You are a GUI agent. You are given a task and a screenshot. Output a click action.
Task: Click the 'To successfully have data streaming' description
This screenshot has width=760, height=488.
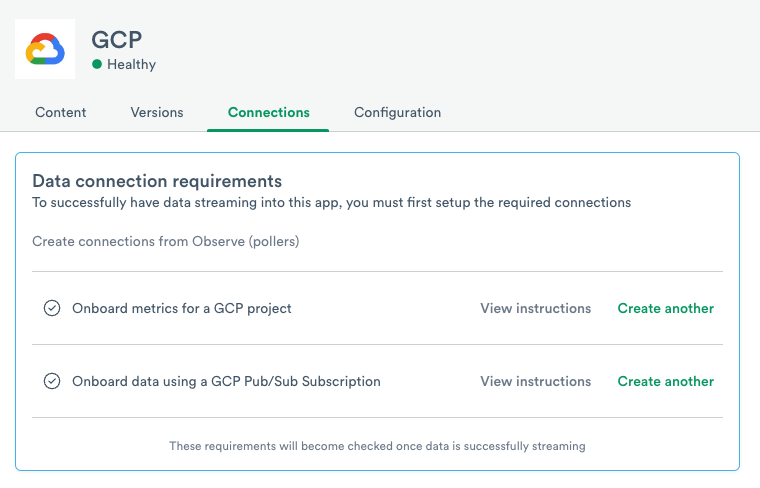tap(332, 203)
